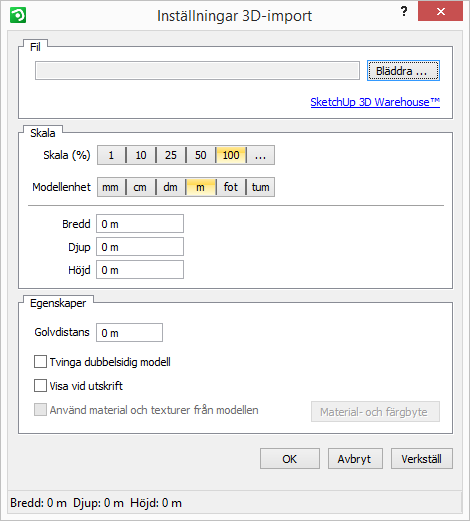The height and width of the screenshot is (521, 470).
Task: Select the 50 percent scale option
Action: [201, 155]
